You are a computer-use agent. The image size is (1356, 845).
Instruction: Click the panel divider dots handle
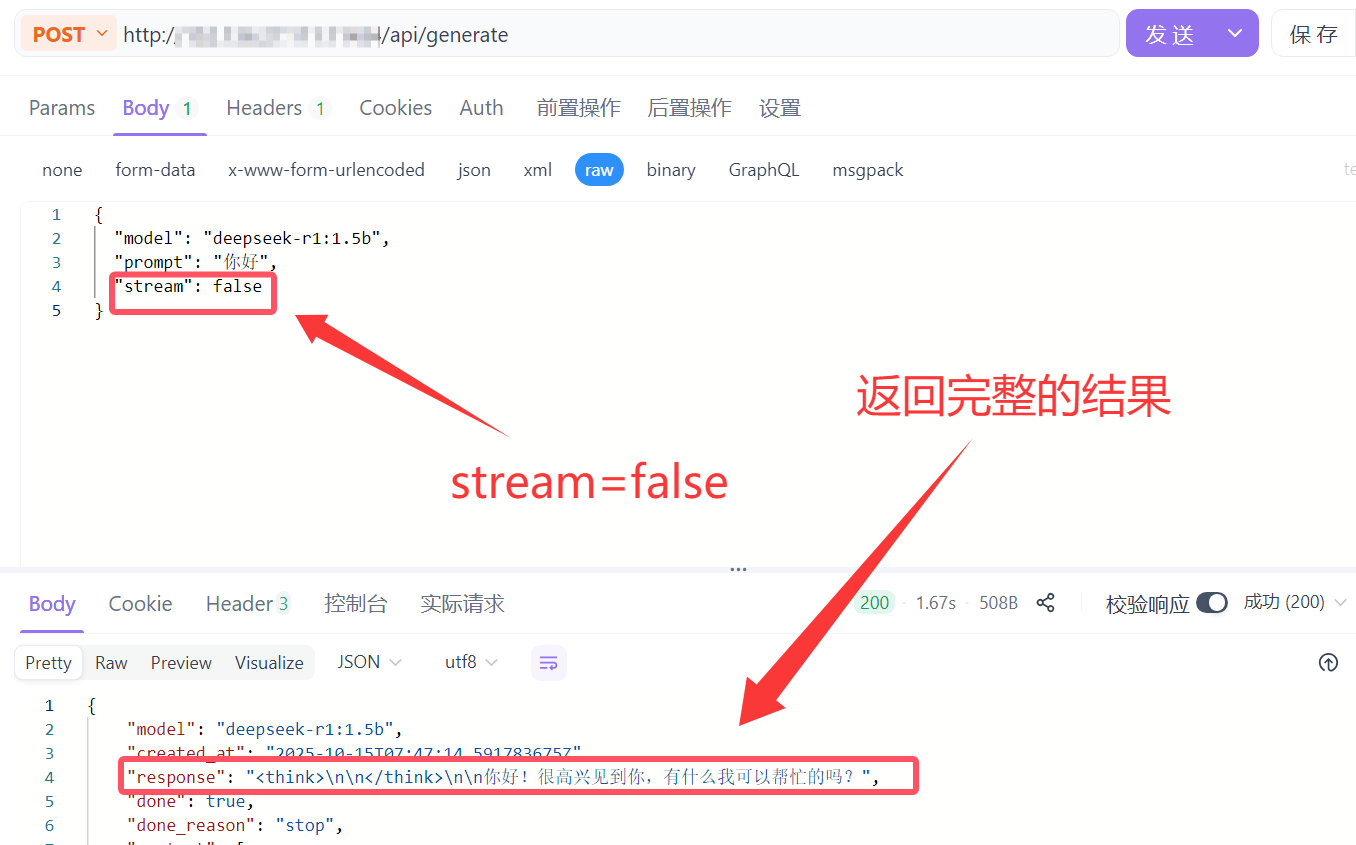(738, 569)
